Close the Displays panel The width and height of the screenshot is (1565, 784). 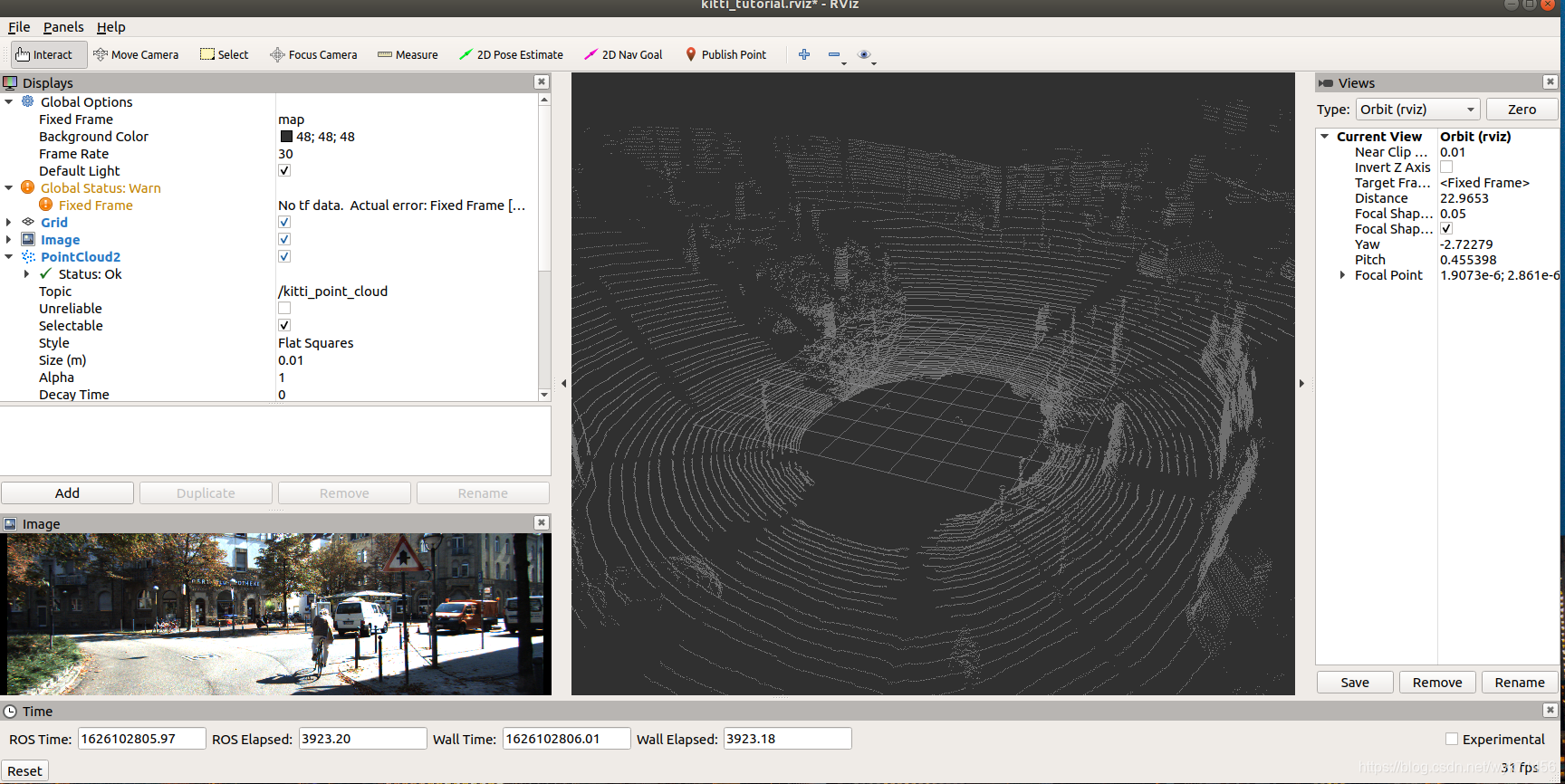click(x=542, y=81)
